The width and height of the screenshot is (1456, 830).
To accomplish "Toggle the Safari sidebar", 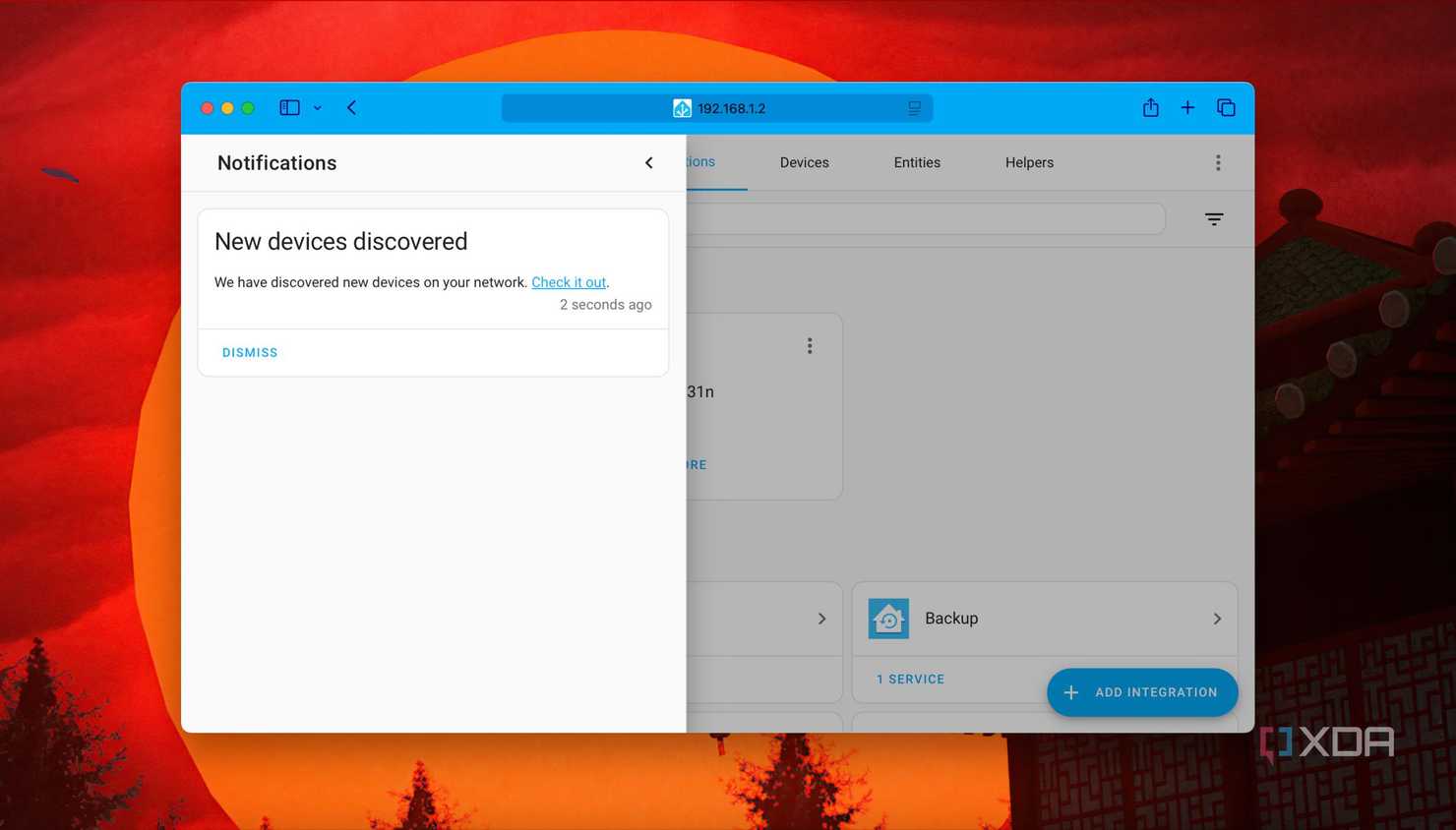I will pyautogui.click(x=289, y=108).
